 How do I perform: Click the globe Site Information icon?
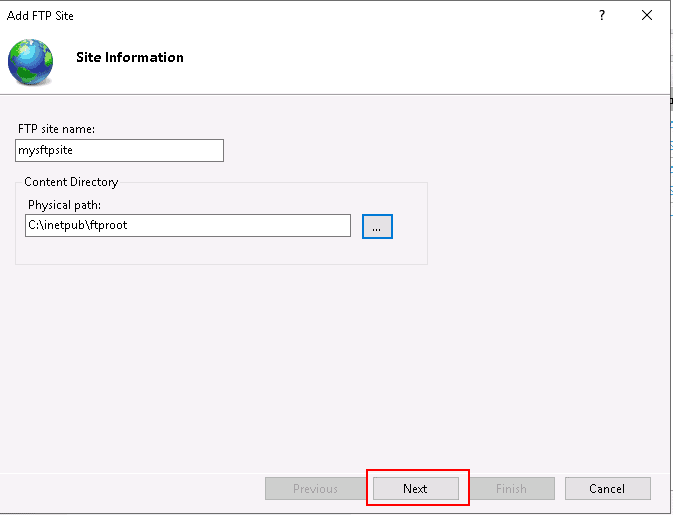30,61
